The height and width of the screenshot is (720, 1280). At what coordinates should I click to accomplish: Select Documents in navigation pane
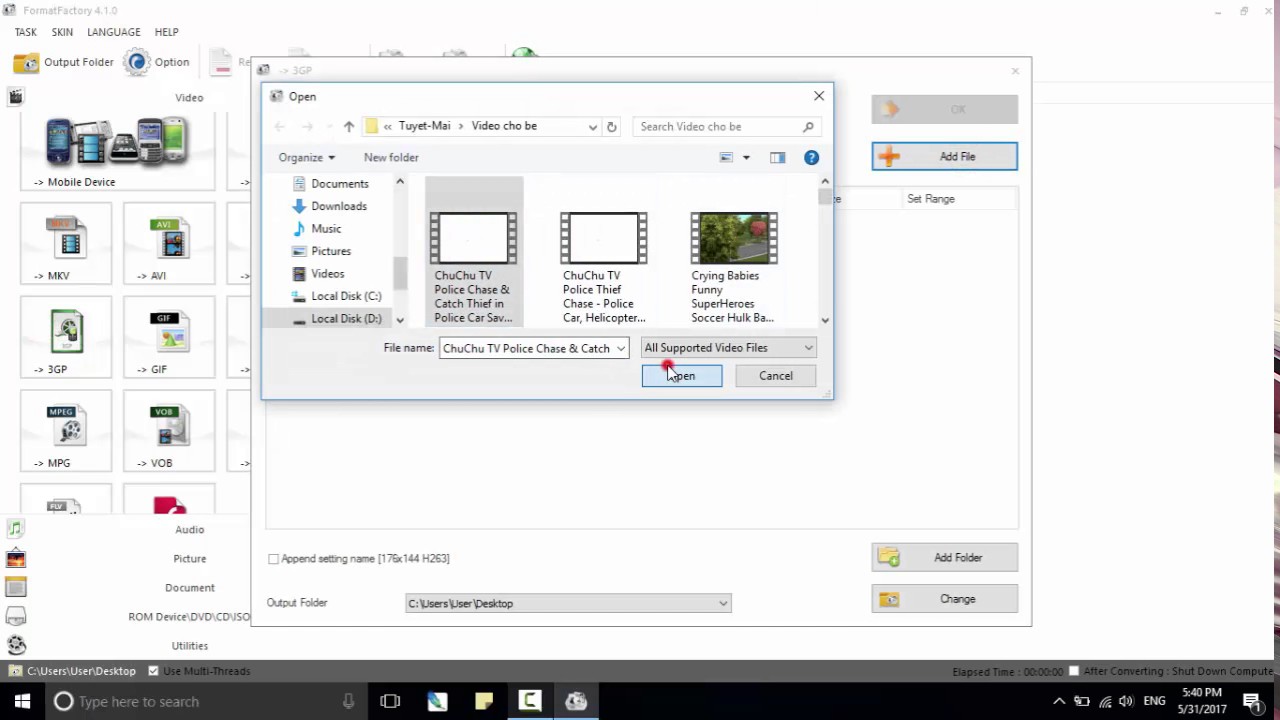pos(339,183)
